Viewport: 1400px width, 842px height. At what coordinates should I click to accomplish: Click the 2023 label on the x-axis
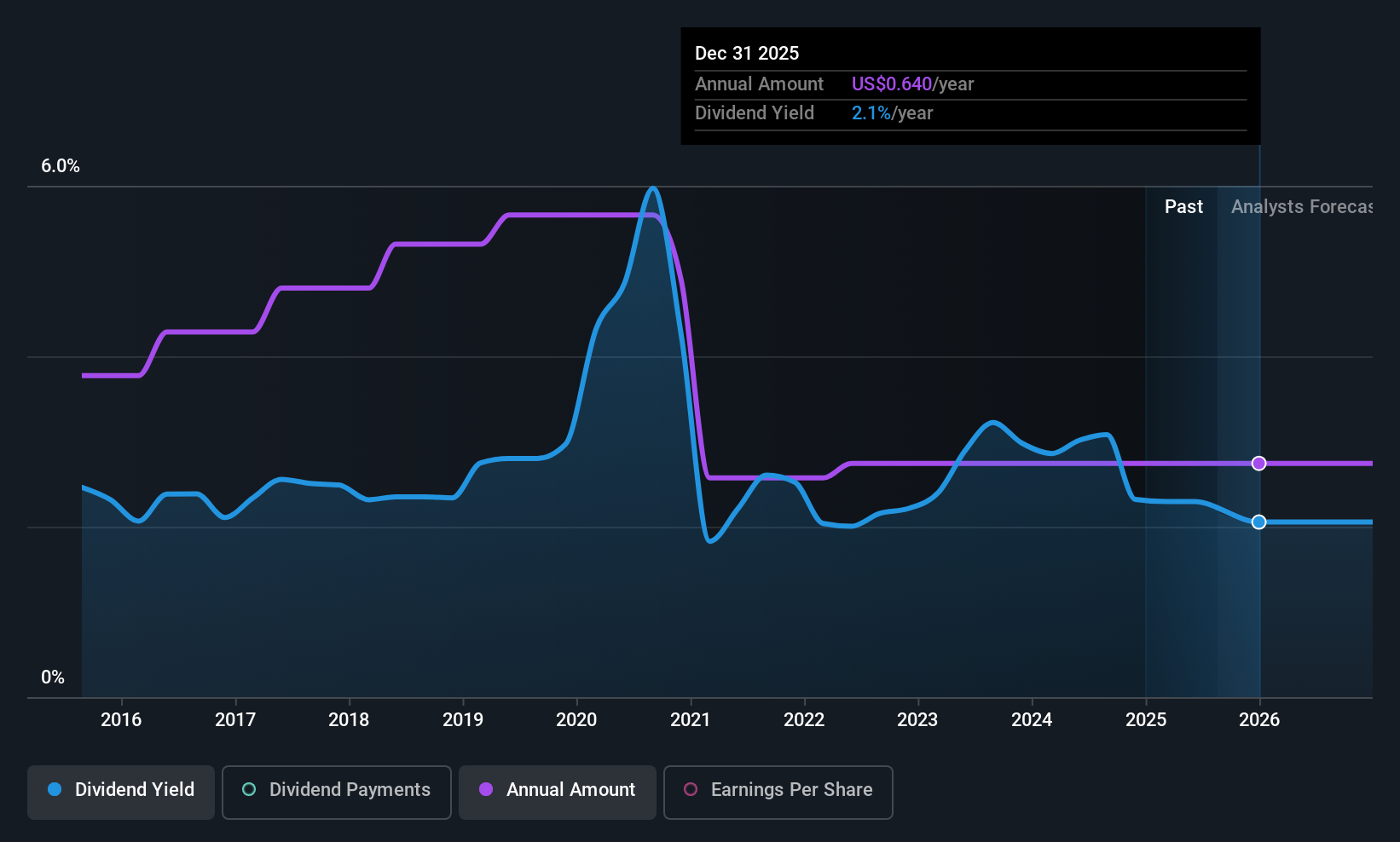[x=917, y=720]
